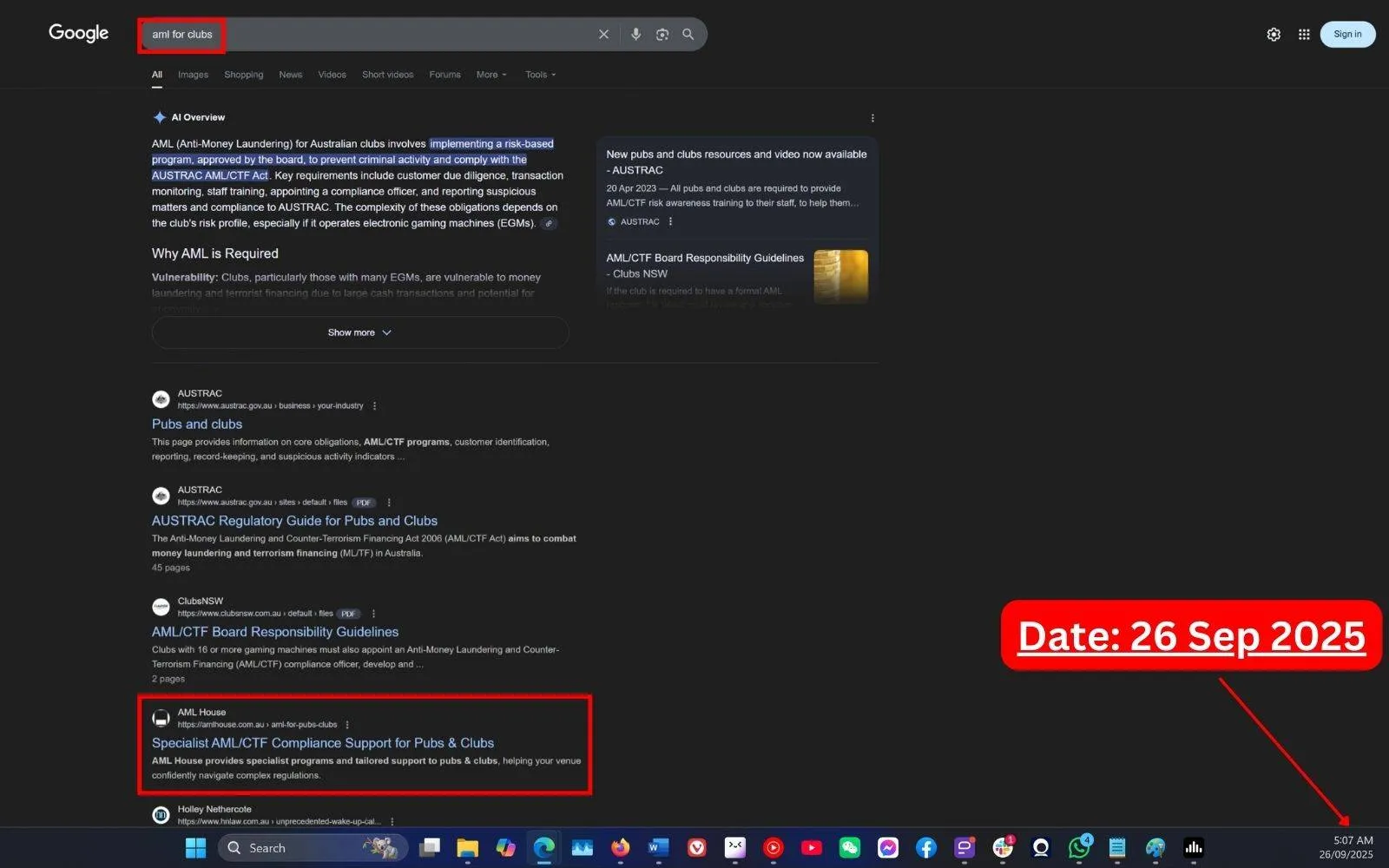Open the More results dropdown

490,75
